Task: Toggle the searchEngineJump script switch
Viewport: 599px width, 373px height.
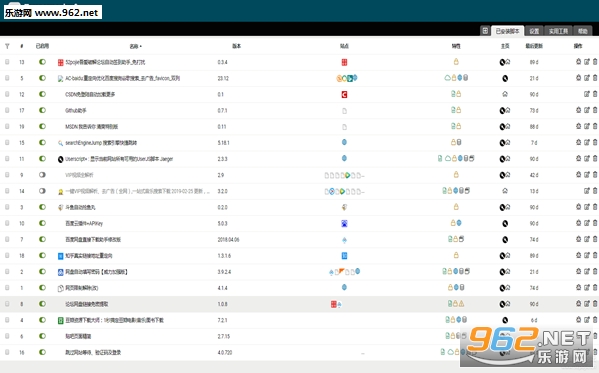Action: (x=42, y=143)
